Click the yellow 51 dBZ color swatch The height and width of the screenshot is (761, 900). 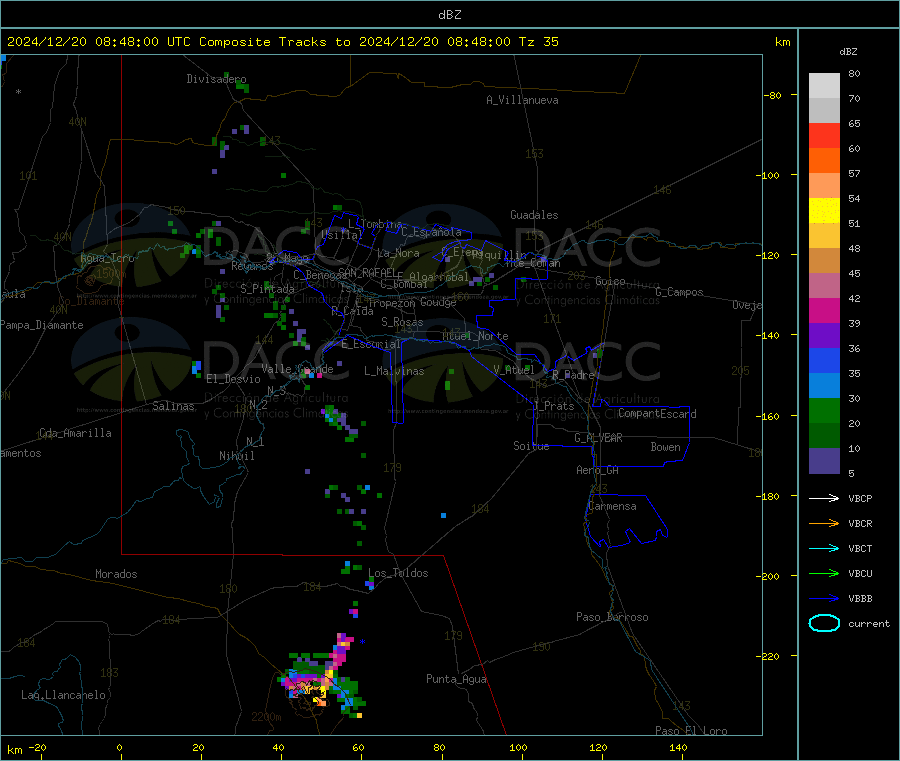click(x=824, y=211)
